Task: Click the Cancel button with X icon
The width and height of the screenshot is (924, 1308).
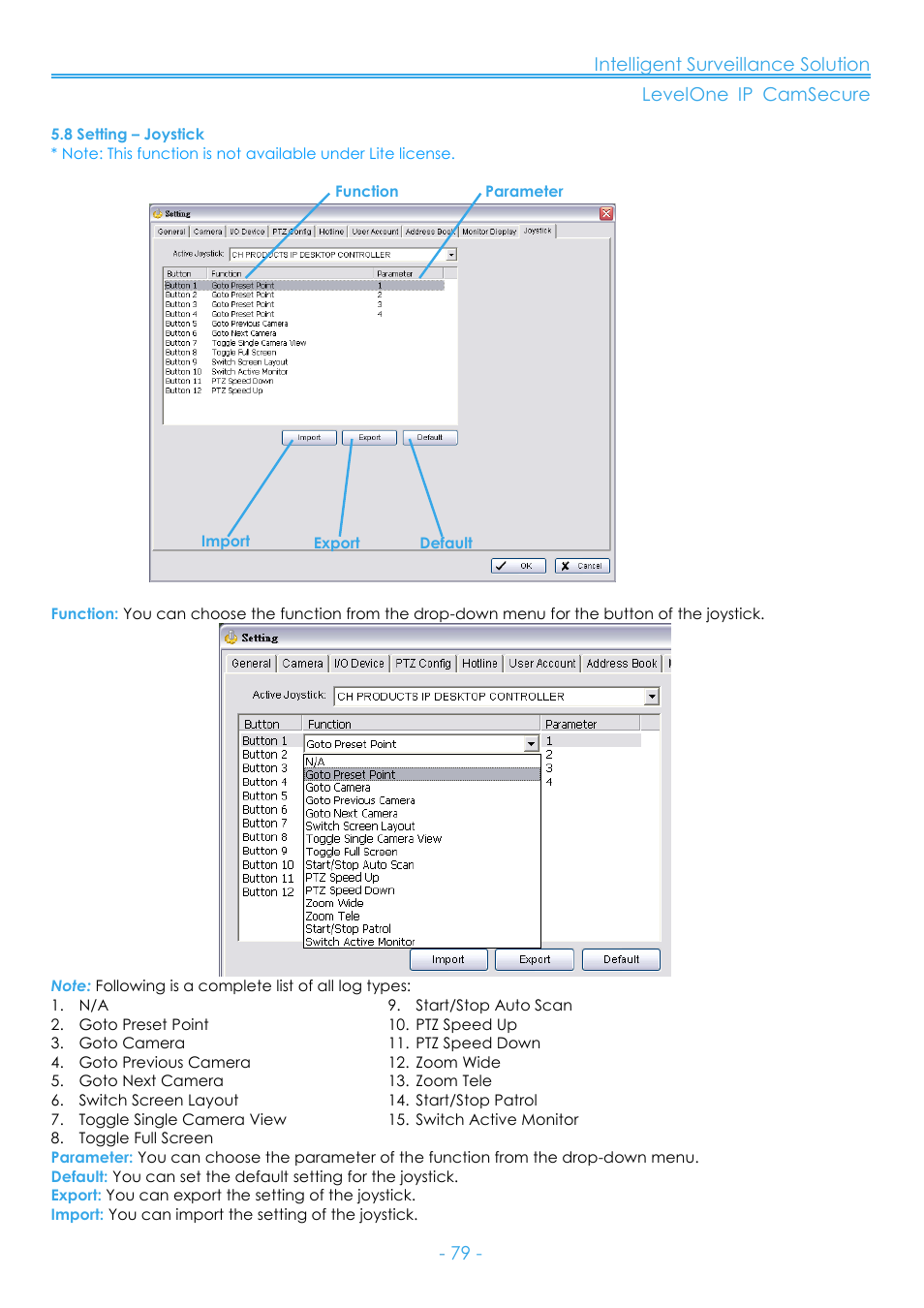Action: 582,566
